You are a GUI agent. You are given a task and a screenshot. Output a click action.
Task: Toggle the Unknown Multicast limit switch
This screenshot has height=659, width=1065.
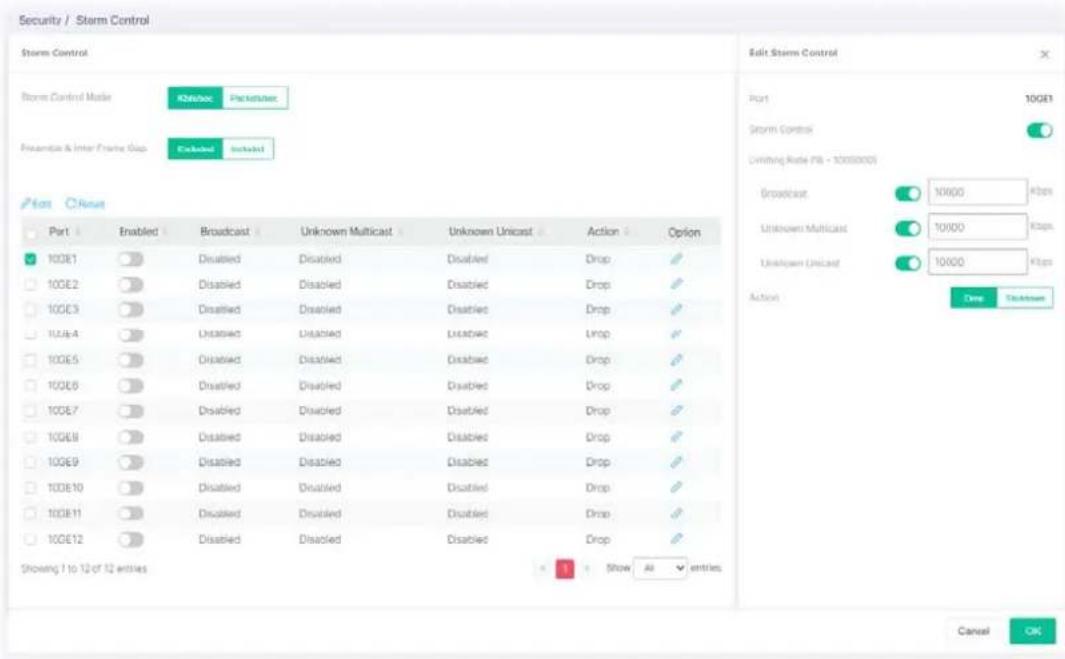(907, 228)
